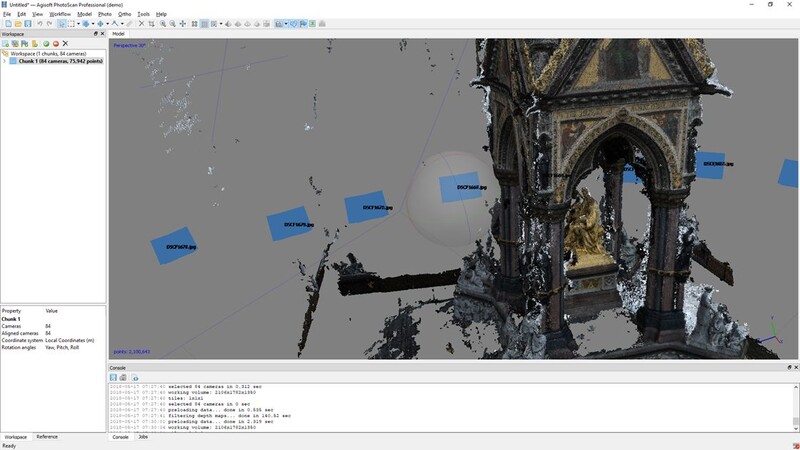Click the last greyed toolbar icon
This screenshot has width=800, height=450.
[x=321, y=23]
